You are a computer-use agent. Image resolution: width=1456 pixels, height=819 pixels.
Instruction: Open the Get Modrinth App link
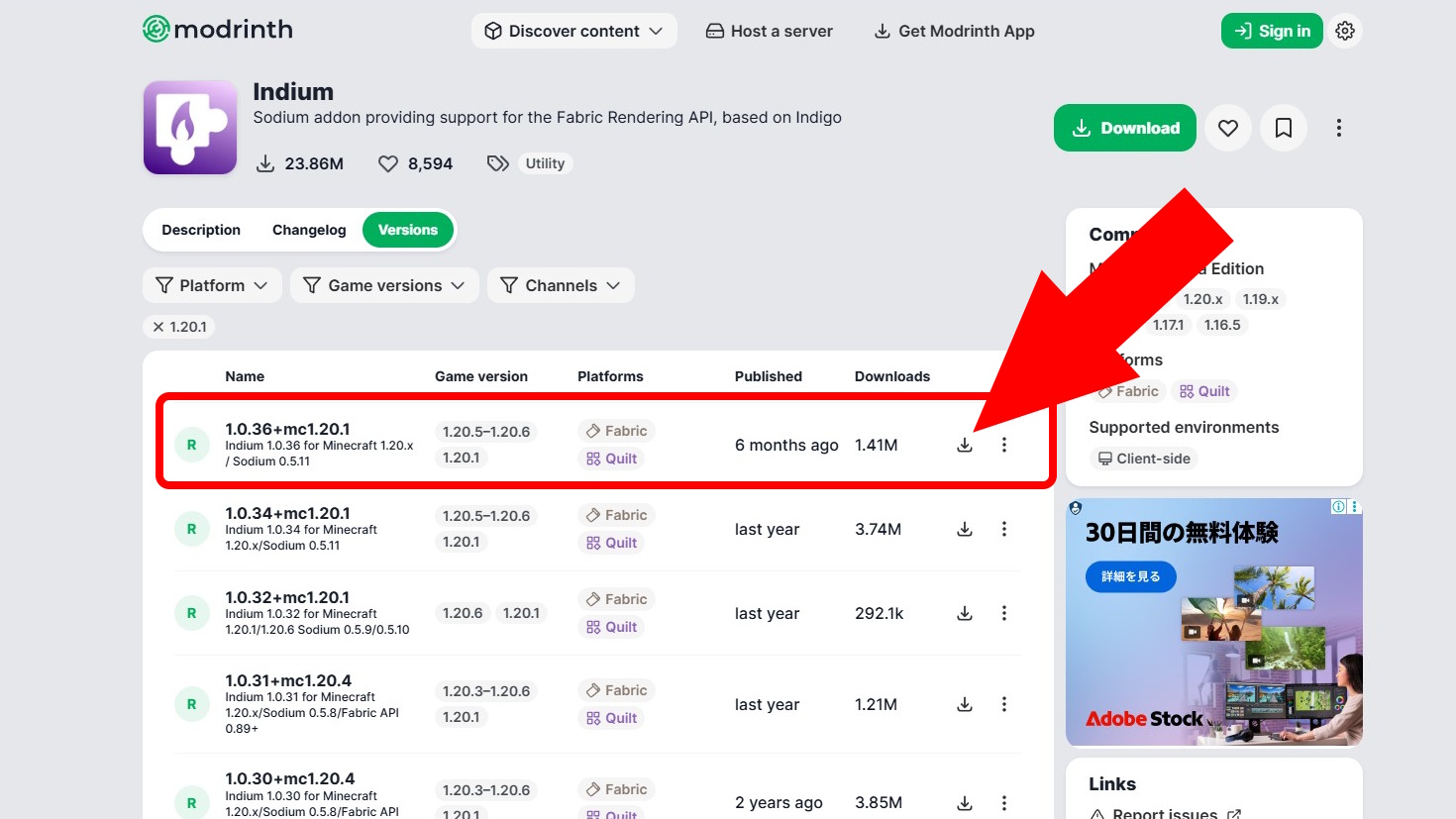click(x=955, y=31)
